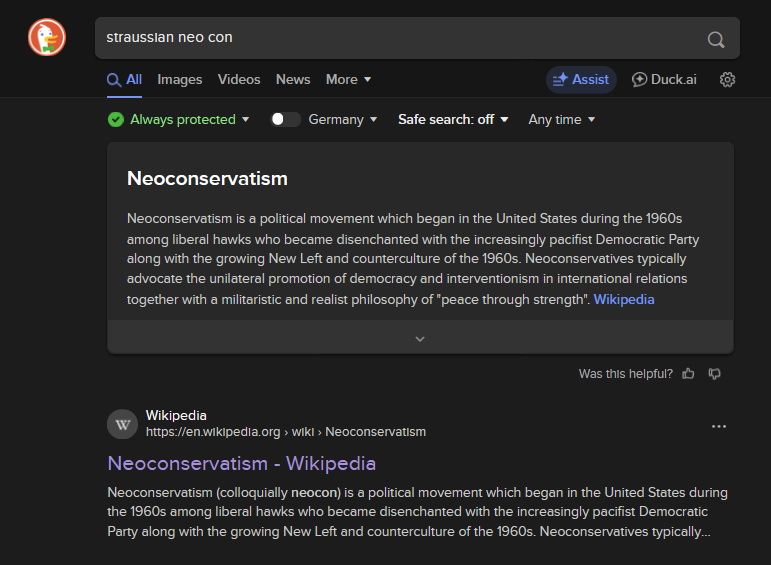
Task: Switch to the Images tab
Action: pyautogui.click(x=179, y=80)
